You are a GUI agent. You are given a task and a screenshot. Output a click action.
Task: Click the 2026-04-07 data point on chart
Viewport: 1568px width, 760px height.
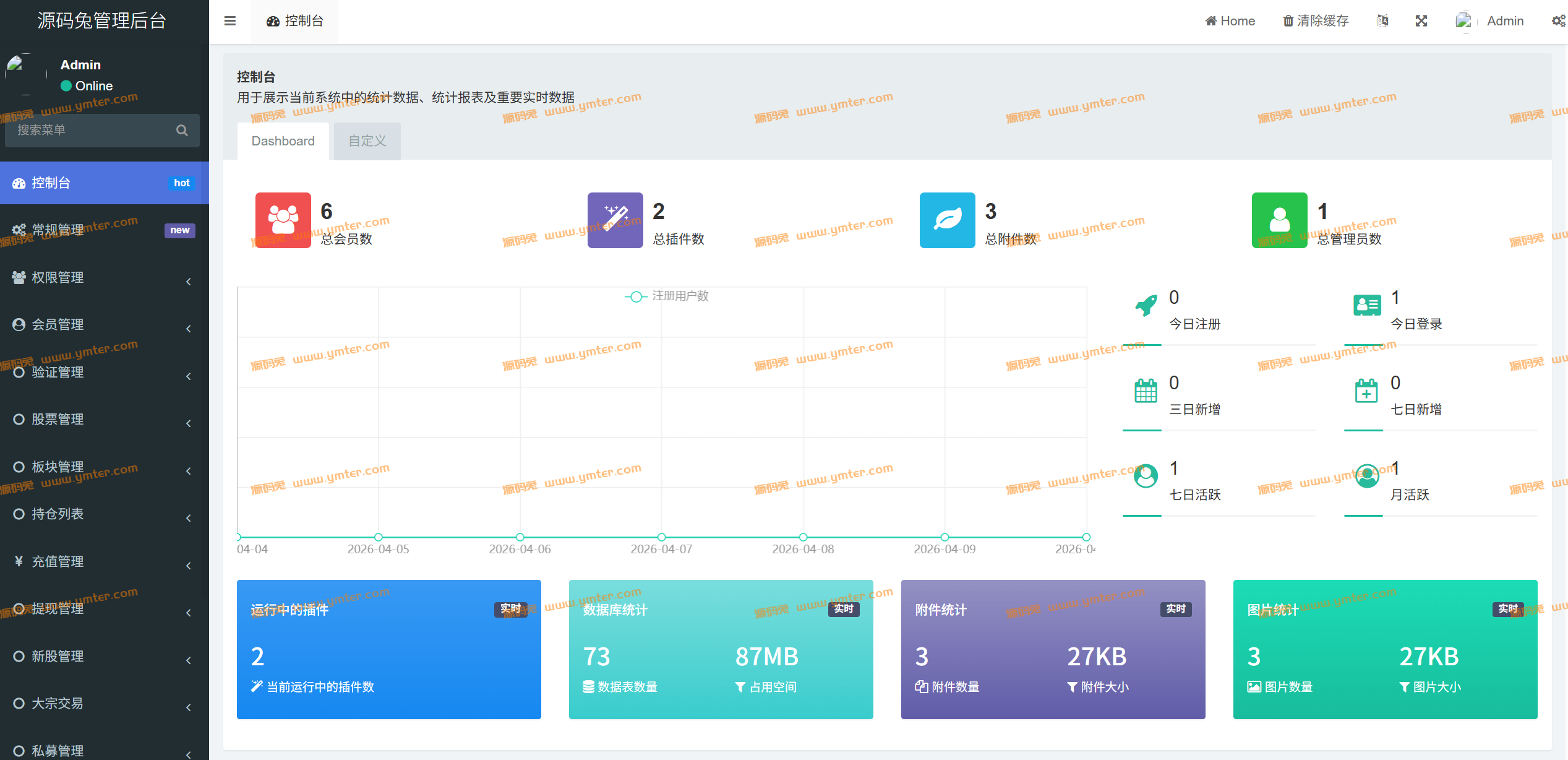click(x=661, y=537)
